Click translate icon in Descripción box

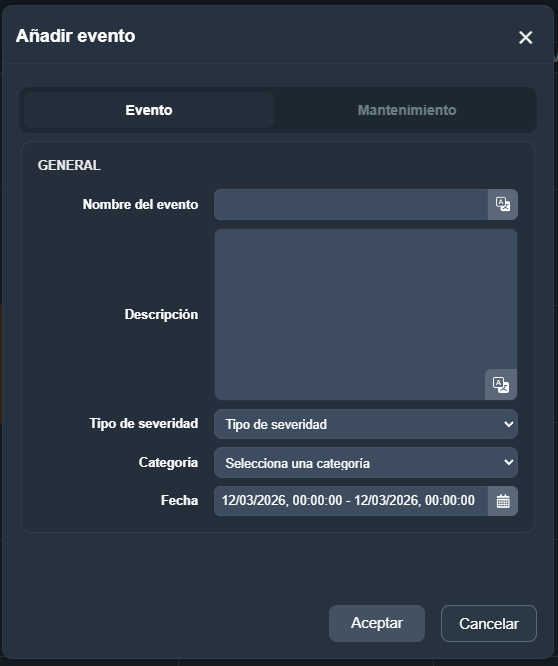tap(501, 384)
